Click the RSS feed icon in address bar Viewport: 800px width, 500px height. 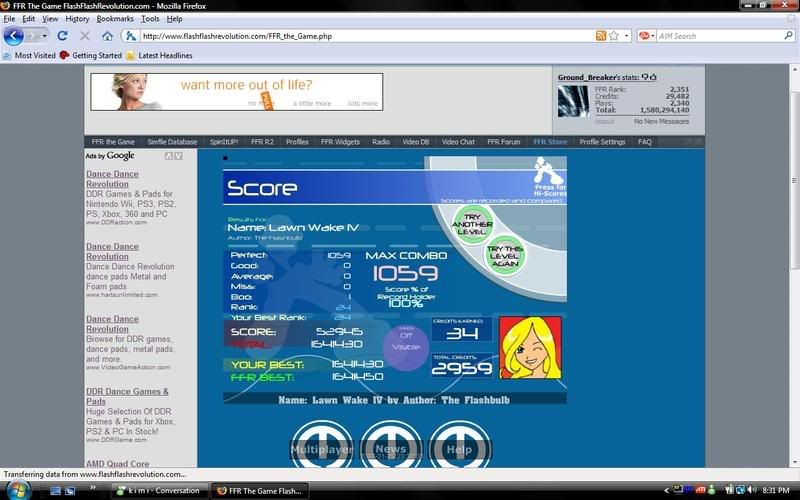pyautogui.click(x=600, y=36)
